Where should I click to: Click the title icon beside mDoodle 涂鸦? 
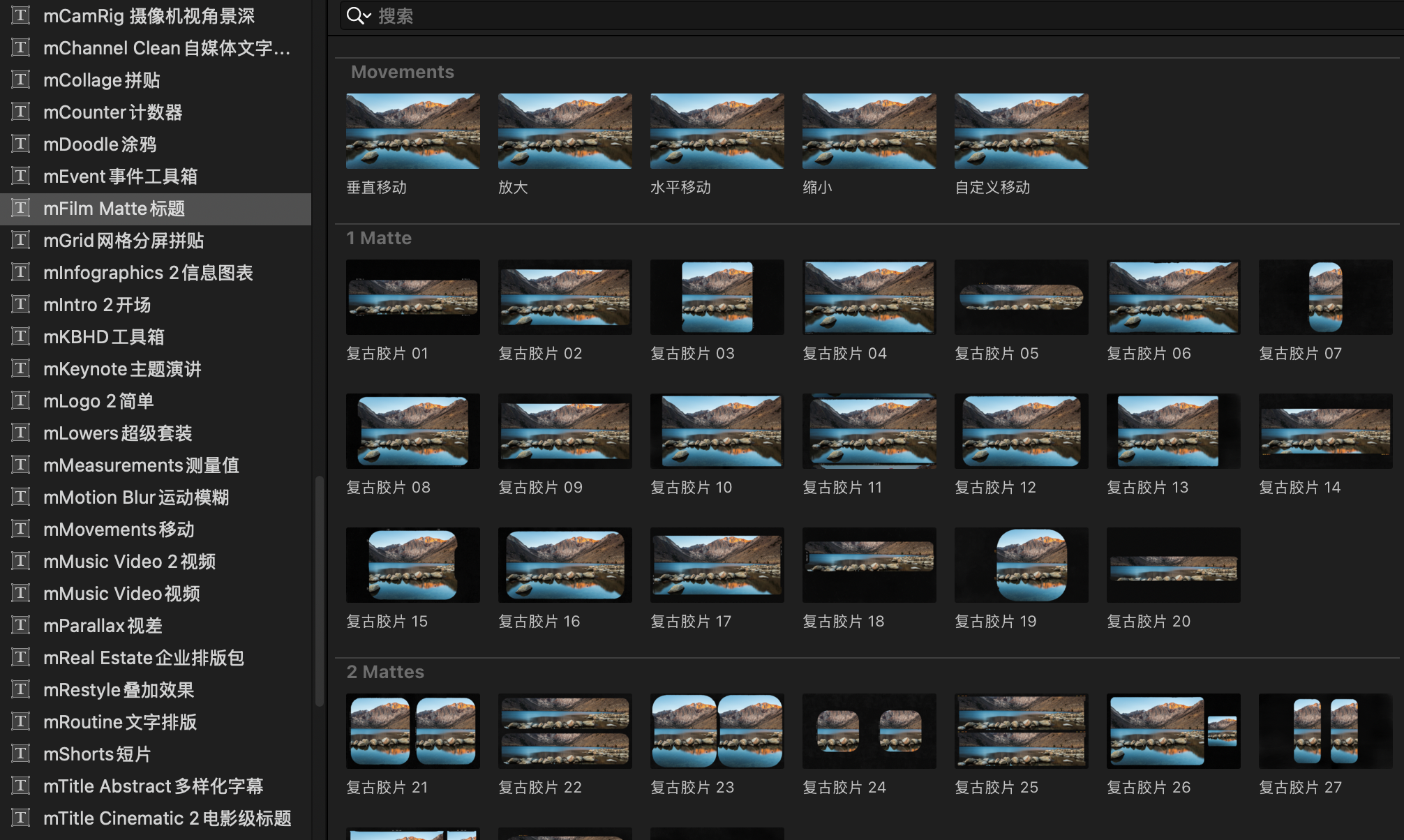(x=21, y=144)
